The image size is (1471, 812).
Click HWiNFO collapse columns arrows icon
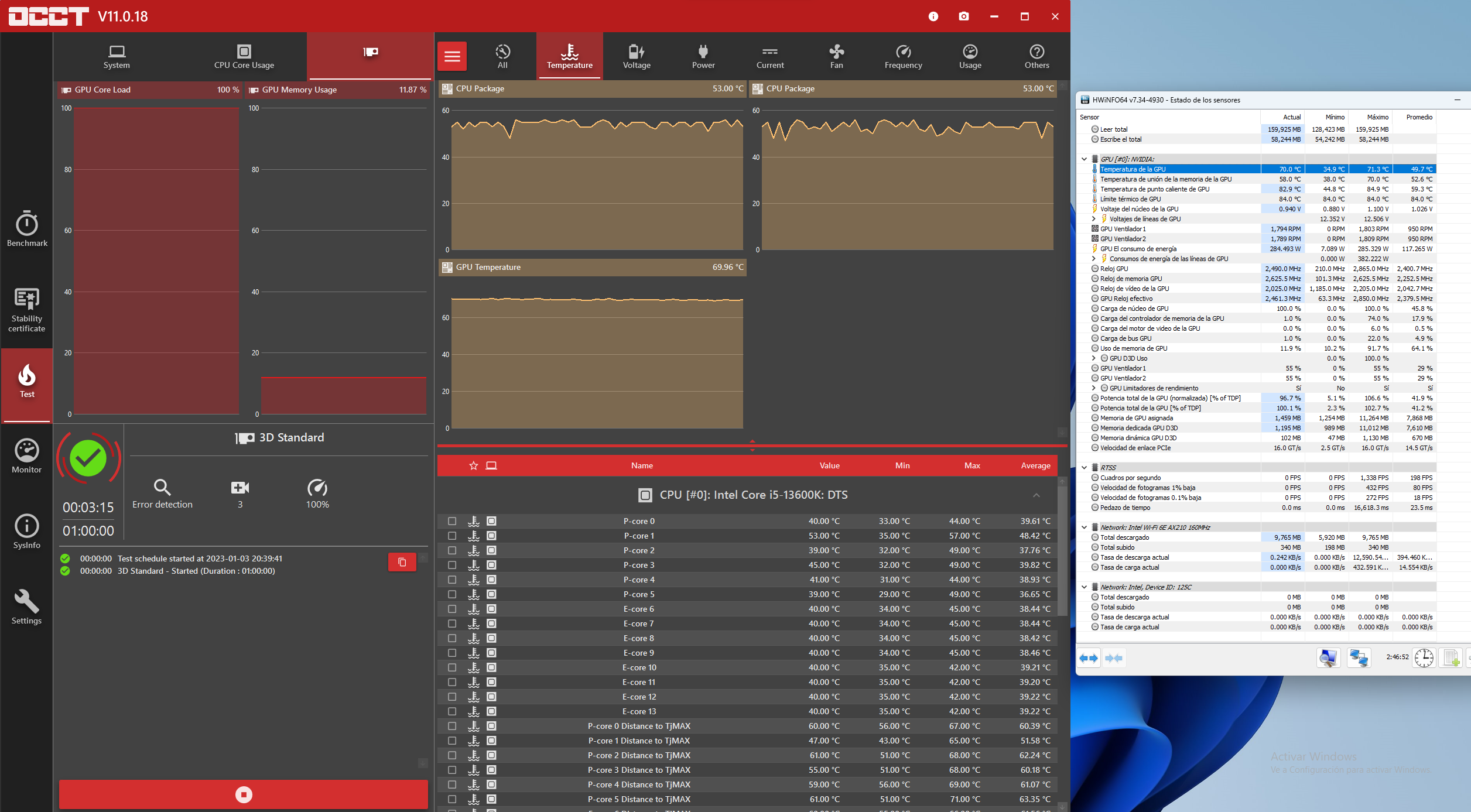[1114, 658]
